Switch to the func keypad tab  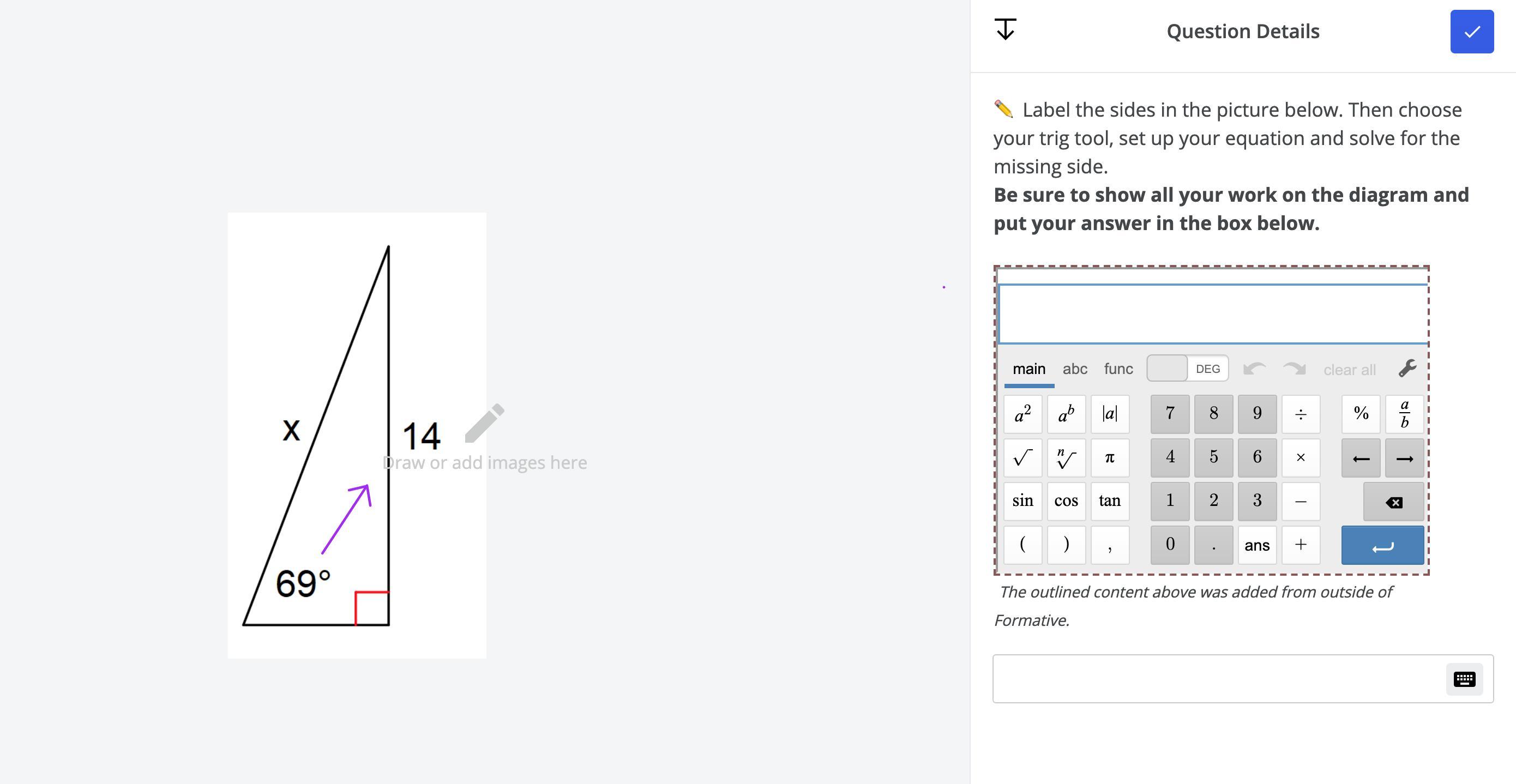pos(1118,369)
